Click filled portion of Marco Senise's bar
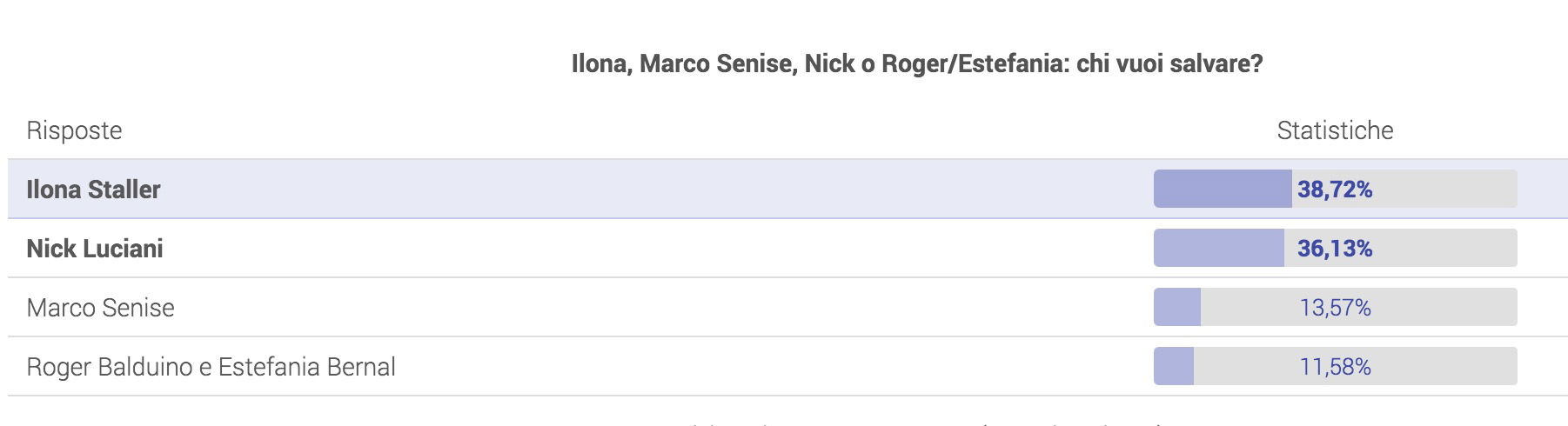Screen dimensions: 1568x426 1177,307
